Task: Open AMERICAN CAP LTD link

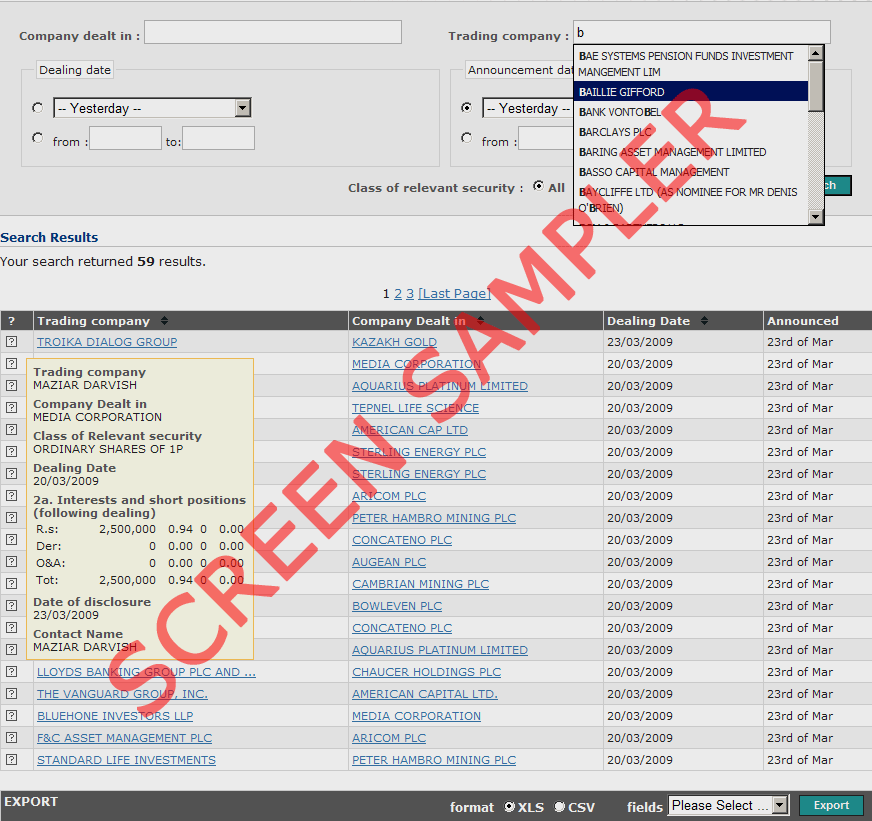Action: pos(410,430)
